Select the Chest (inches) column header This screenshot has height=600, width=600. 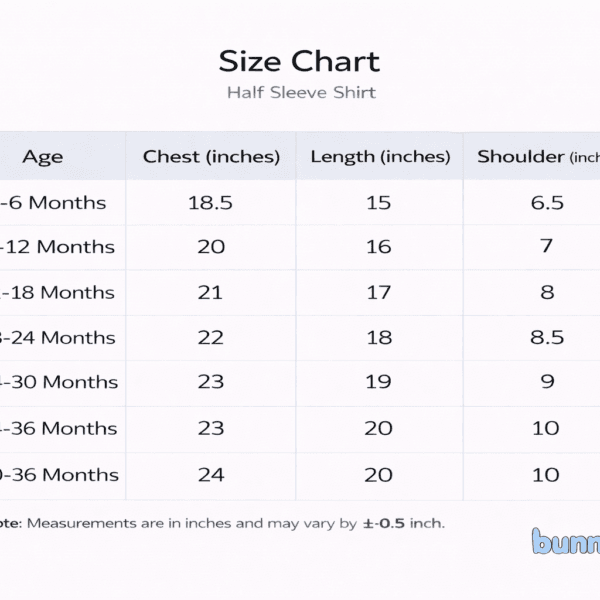pos(211,157)
